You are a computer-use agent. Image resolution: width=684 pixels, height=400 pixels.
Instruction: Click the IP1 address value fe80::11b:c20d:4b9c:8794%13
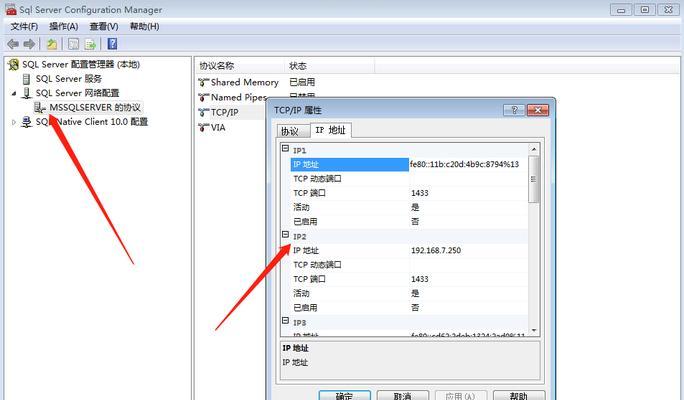464,164
